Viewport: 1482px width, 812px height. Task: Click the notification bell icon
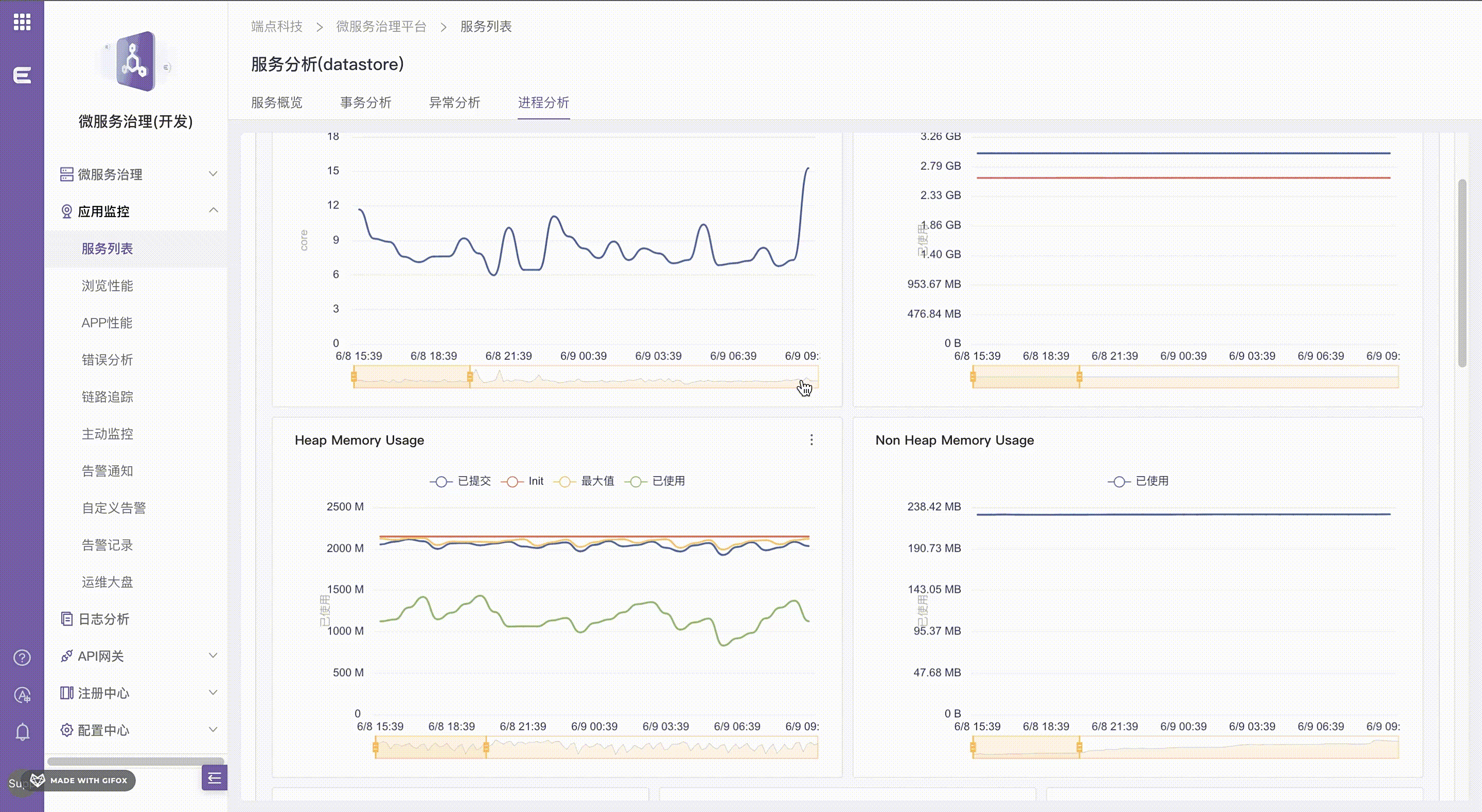point(22,732)
